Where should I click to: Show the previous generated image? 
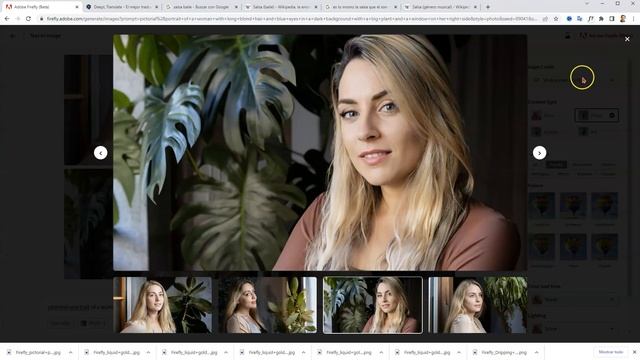[x=100, y=153]
